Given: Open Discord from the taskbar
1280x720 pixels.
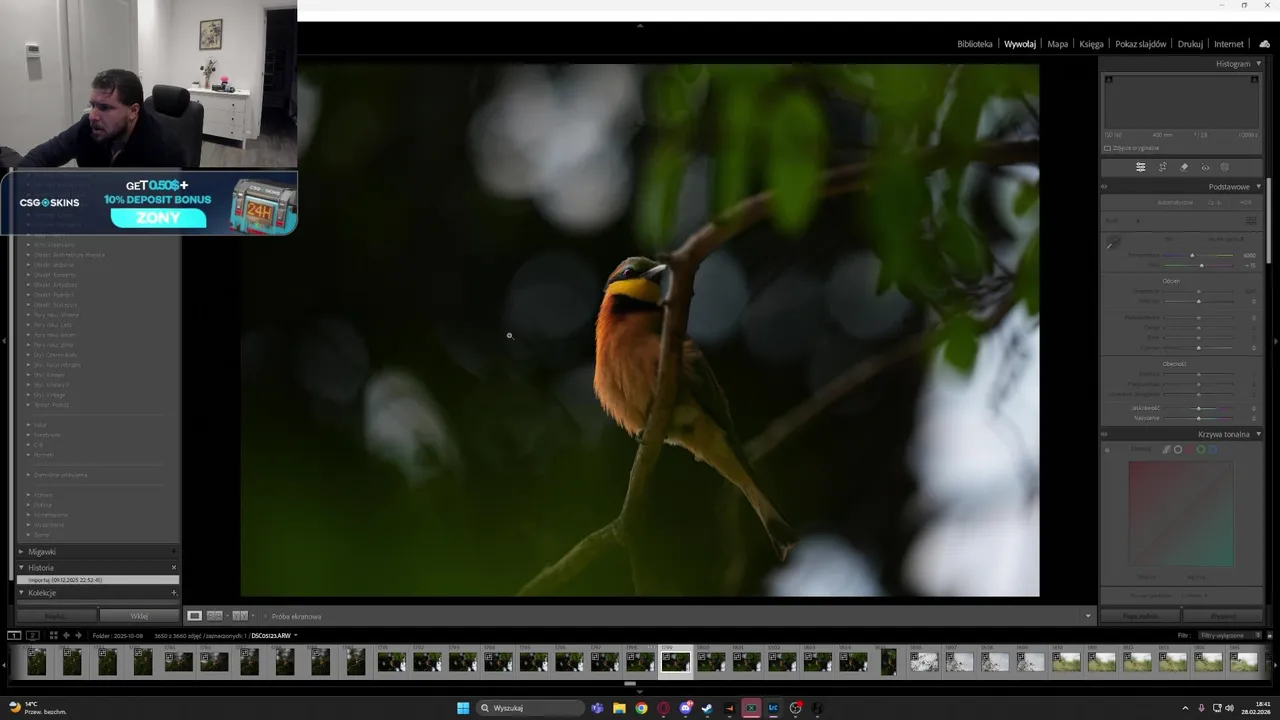Looking at the screenshot, I should coord(685,708).
